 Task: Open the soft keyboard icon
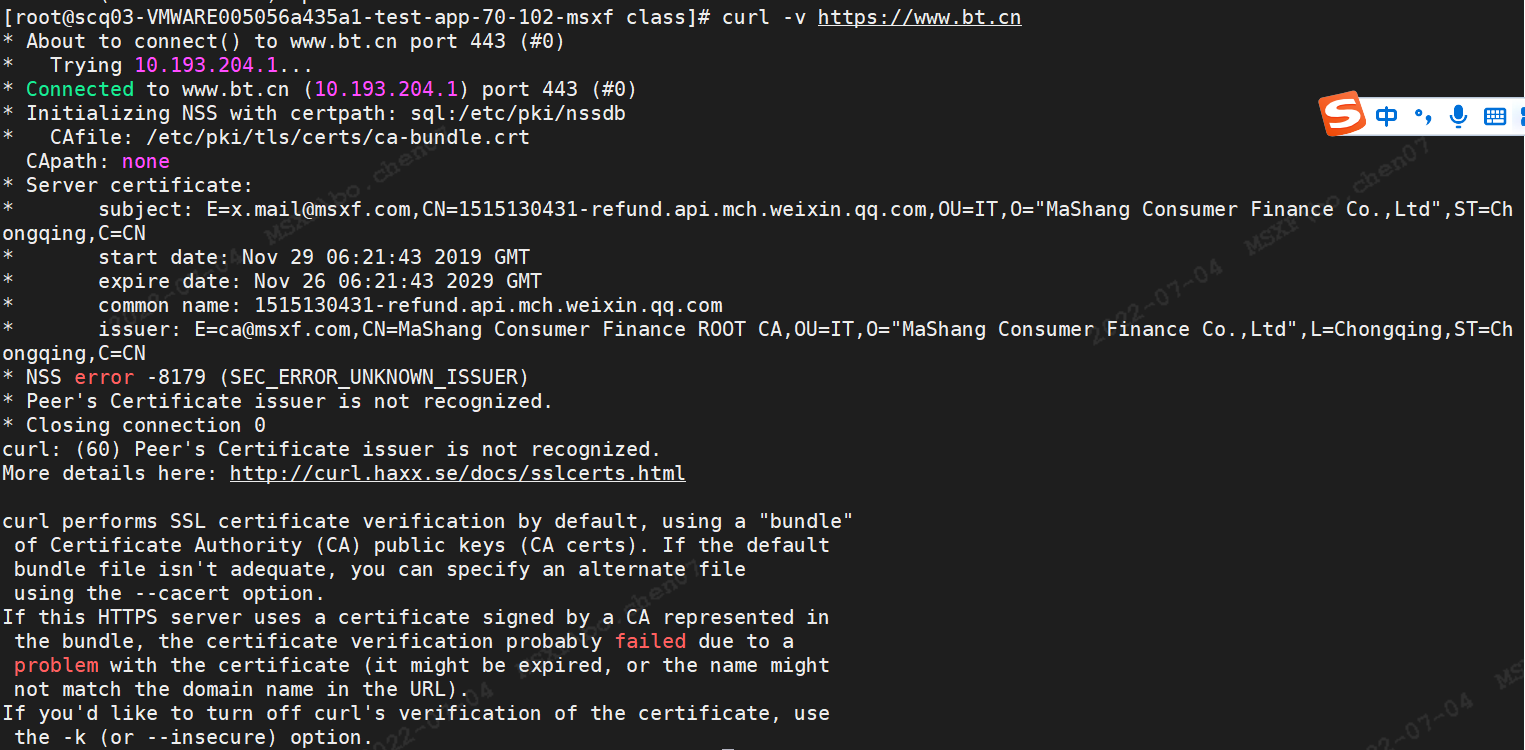click(x=1495, y=116)
